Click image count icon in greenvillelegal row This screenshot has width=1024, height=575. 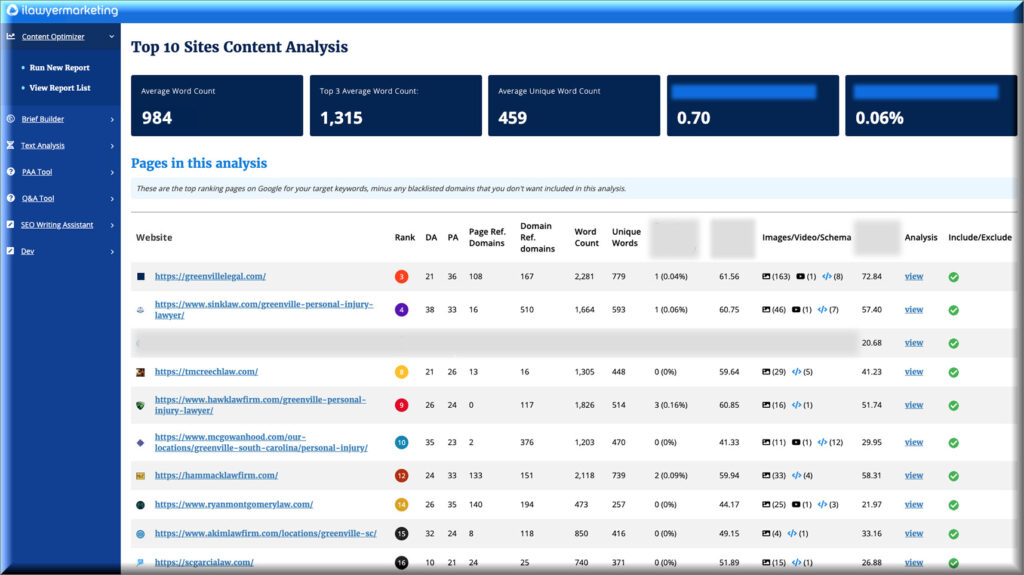(x=766, y=276)
